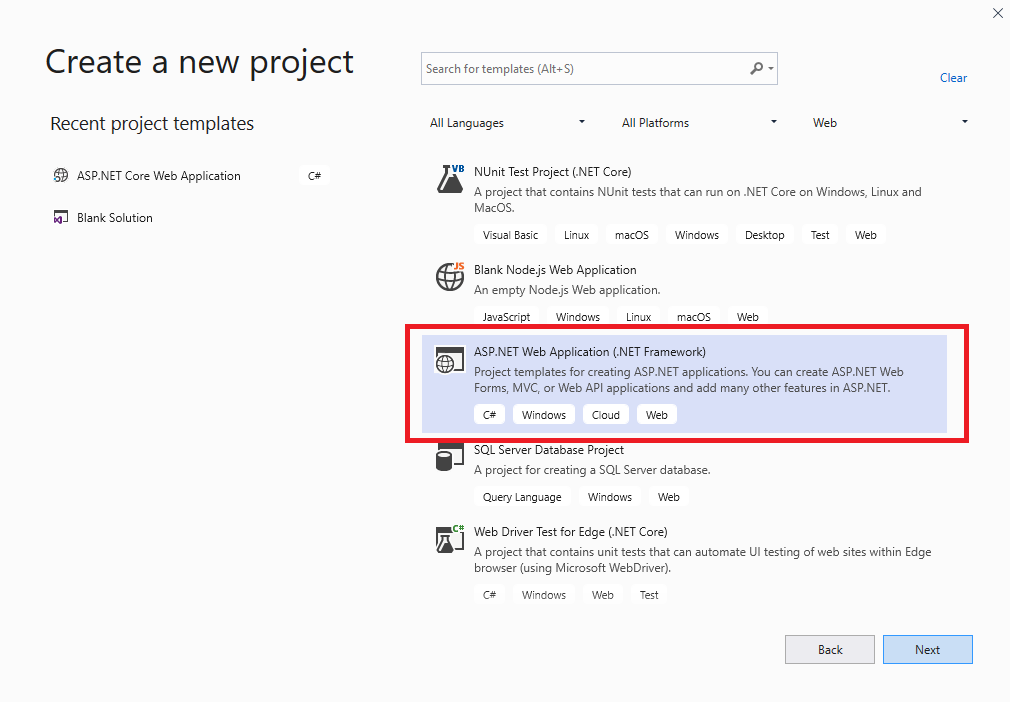Open the All Languages dropdown
The height and width of the screenshot is (702, 1010).
[x=507, y=123]
